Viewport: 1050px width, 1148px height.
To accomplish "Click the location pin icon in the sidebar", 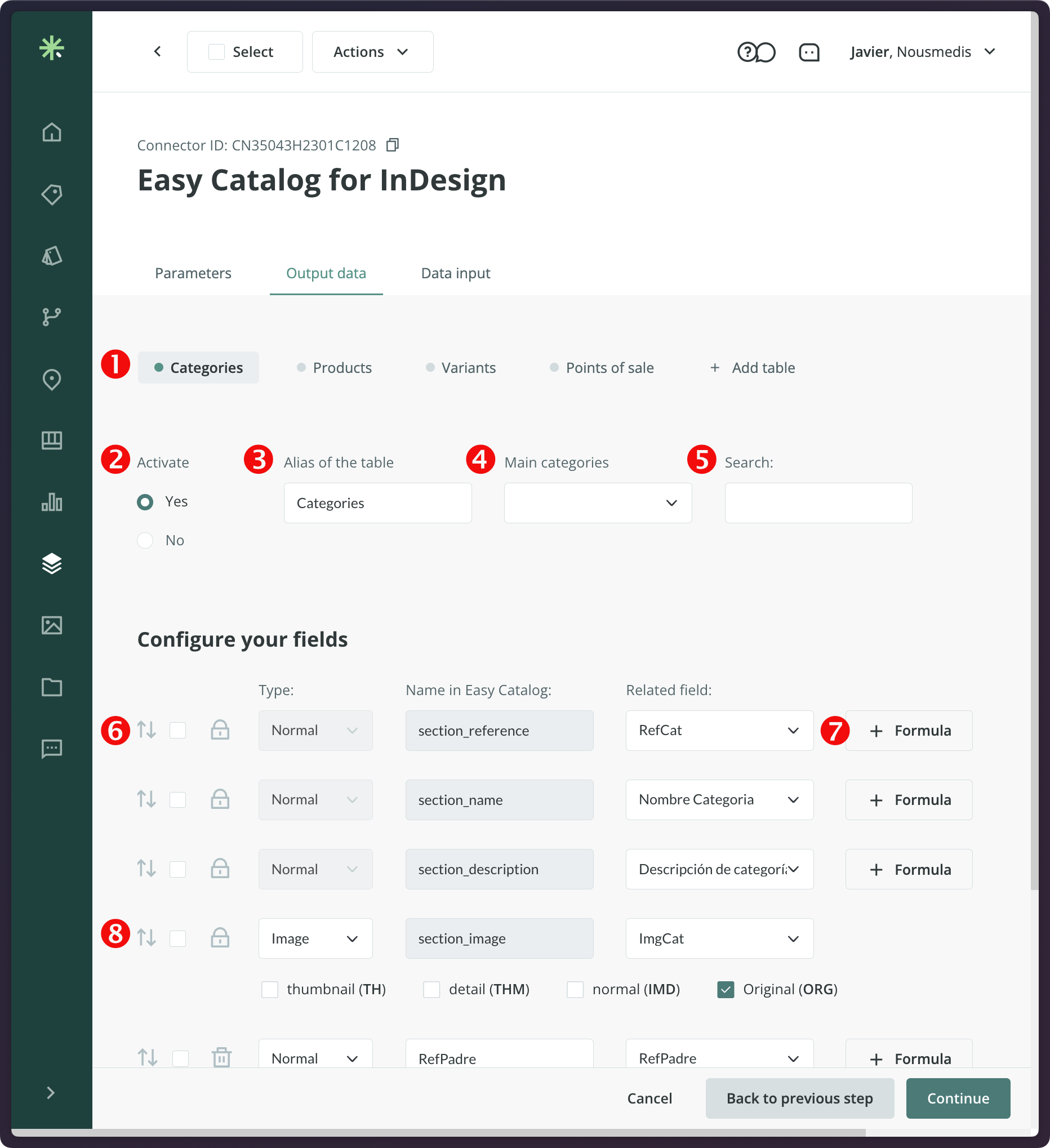I will point(52,379).
